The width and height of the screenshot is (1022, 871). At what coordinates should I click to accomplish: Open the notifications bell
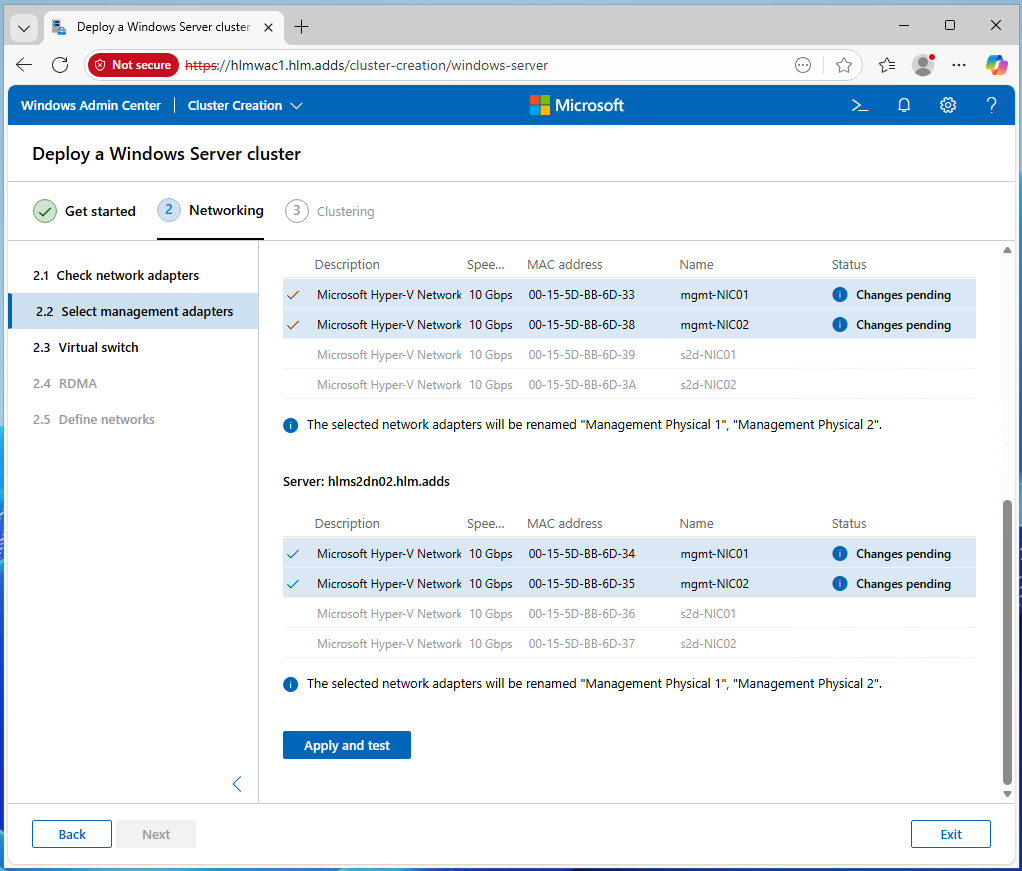[x=904, y=105]
